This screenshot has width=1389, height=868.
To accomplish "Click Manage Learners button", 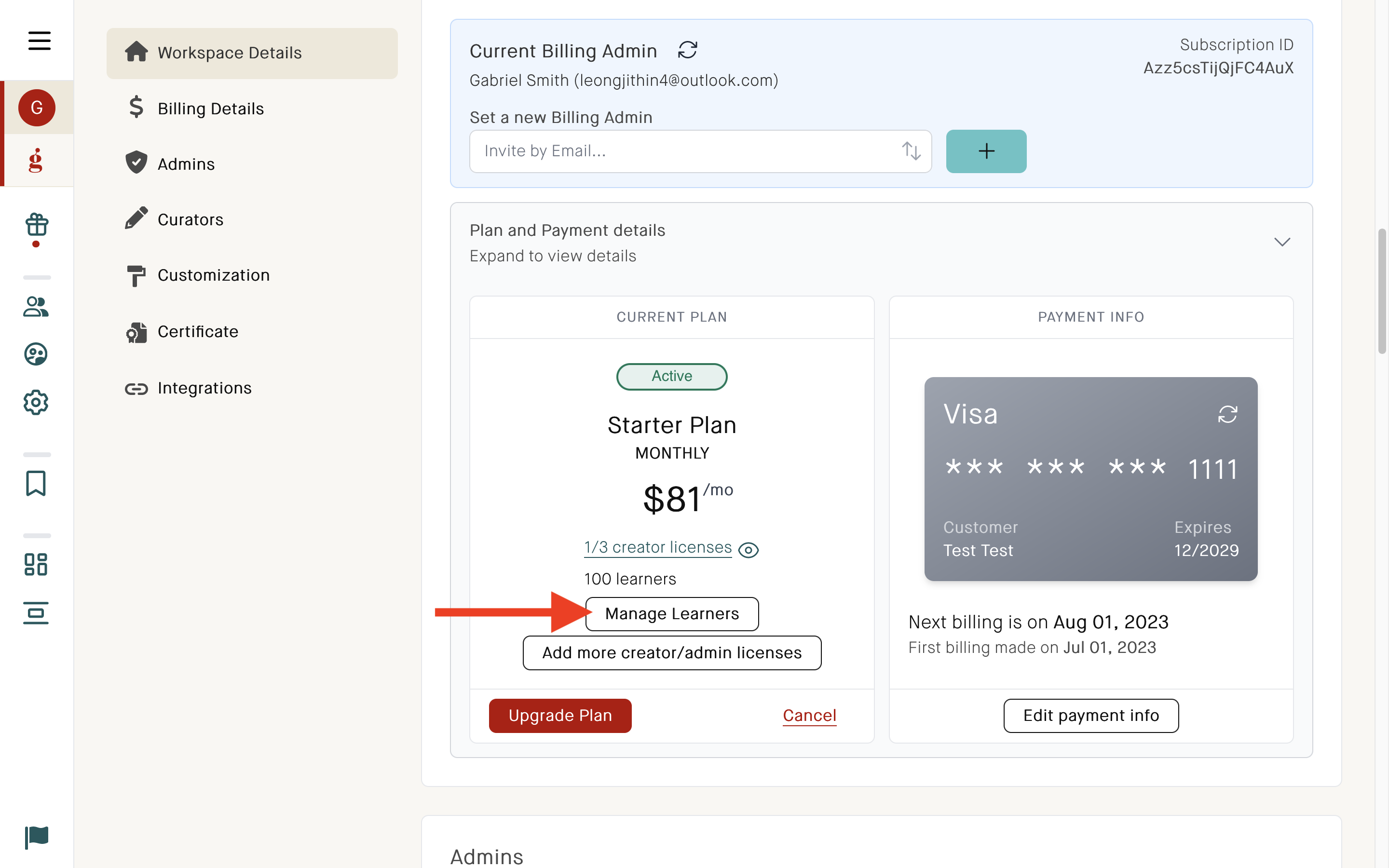I will [671, 614].
